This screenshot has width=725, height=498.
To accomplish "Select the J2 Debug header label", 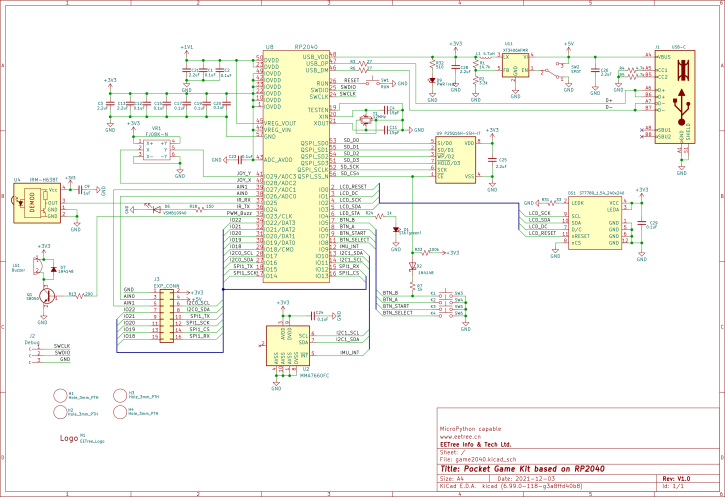I will click(x=32, y=339).
